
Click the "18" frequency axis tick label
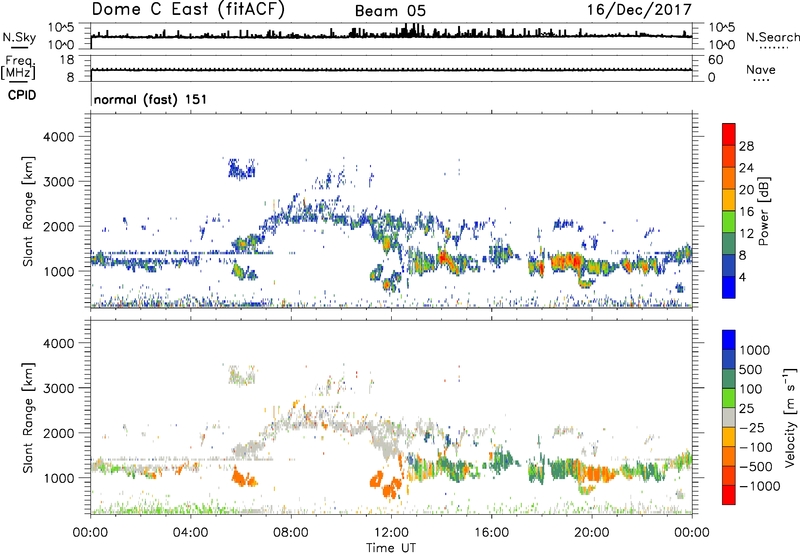(x=67, y=60)
